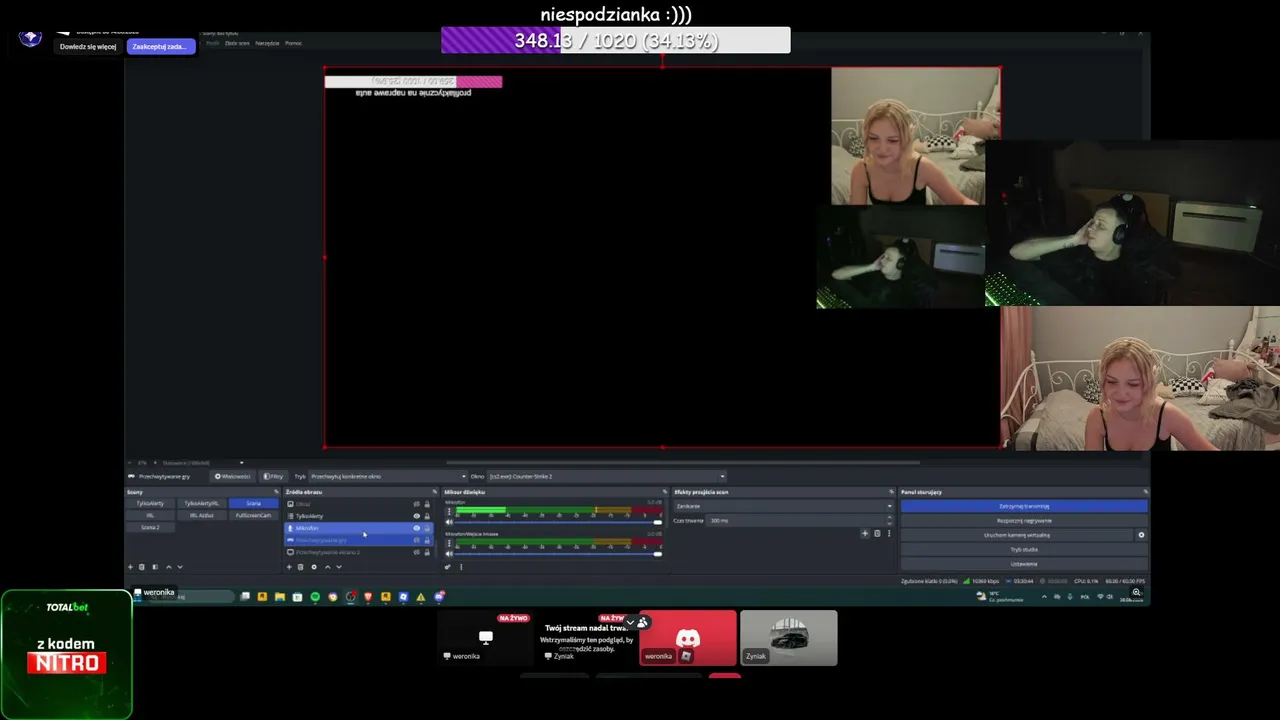Mute the second mixer channel speaker icon

[x=449, y=553]
